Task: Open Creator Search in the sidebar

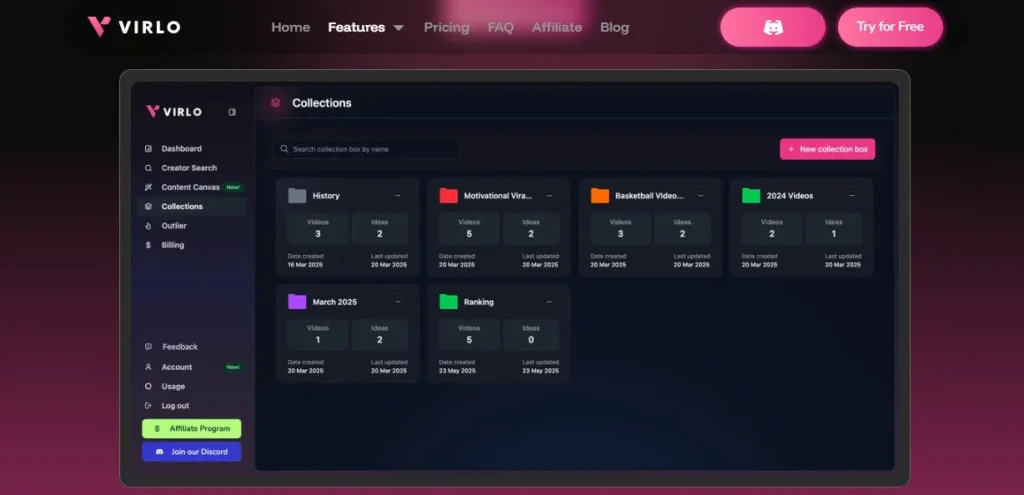Action: (191, 168)
